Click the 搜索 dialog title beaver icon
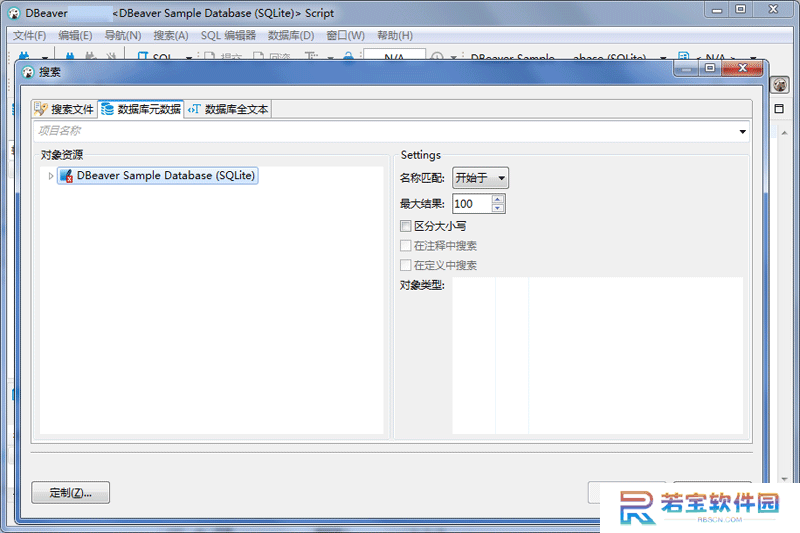The height and width of the screenshot is (533, 800). (x=28, y=72)
